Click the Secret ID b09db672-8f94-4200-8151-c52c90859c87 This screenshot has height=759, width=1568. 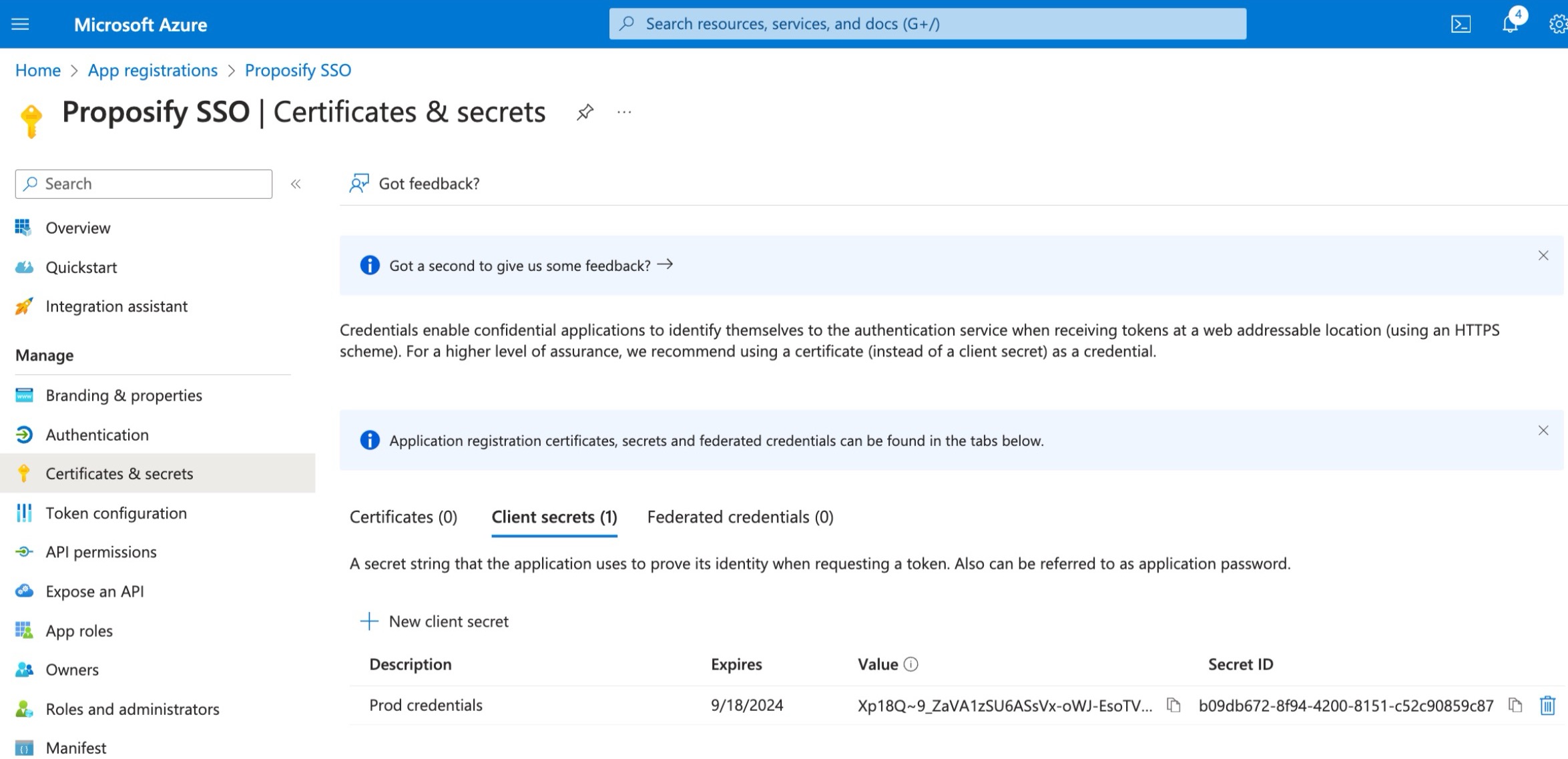click(1346, 706)
